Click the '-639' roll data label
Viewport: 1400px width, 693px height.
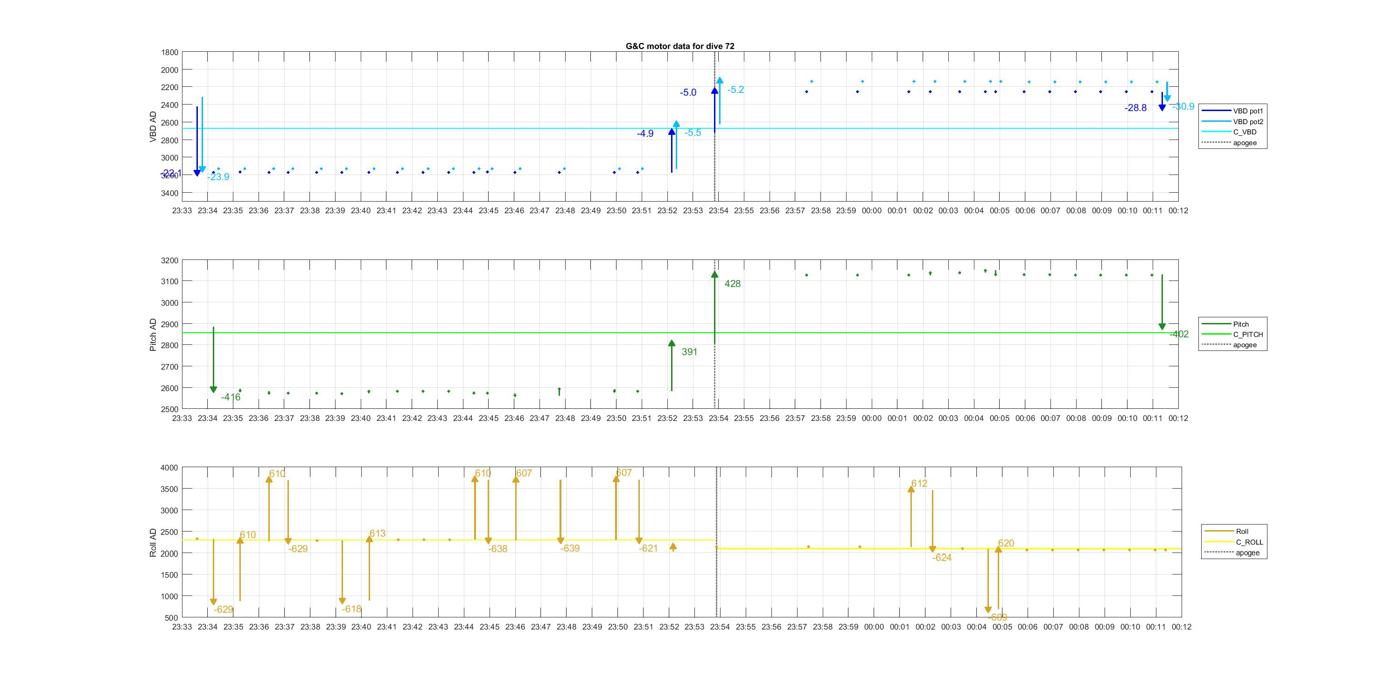(570, 549)
